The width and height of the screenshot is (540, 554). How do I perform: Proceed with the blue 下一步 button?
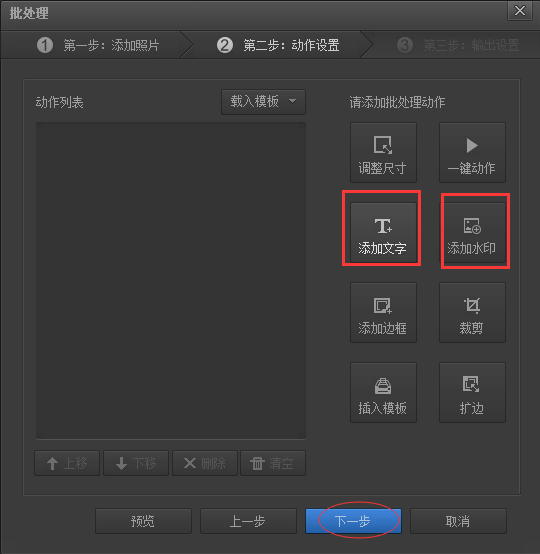point(353,521)
